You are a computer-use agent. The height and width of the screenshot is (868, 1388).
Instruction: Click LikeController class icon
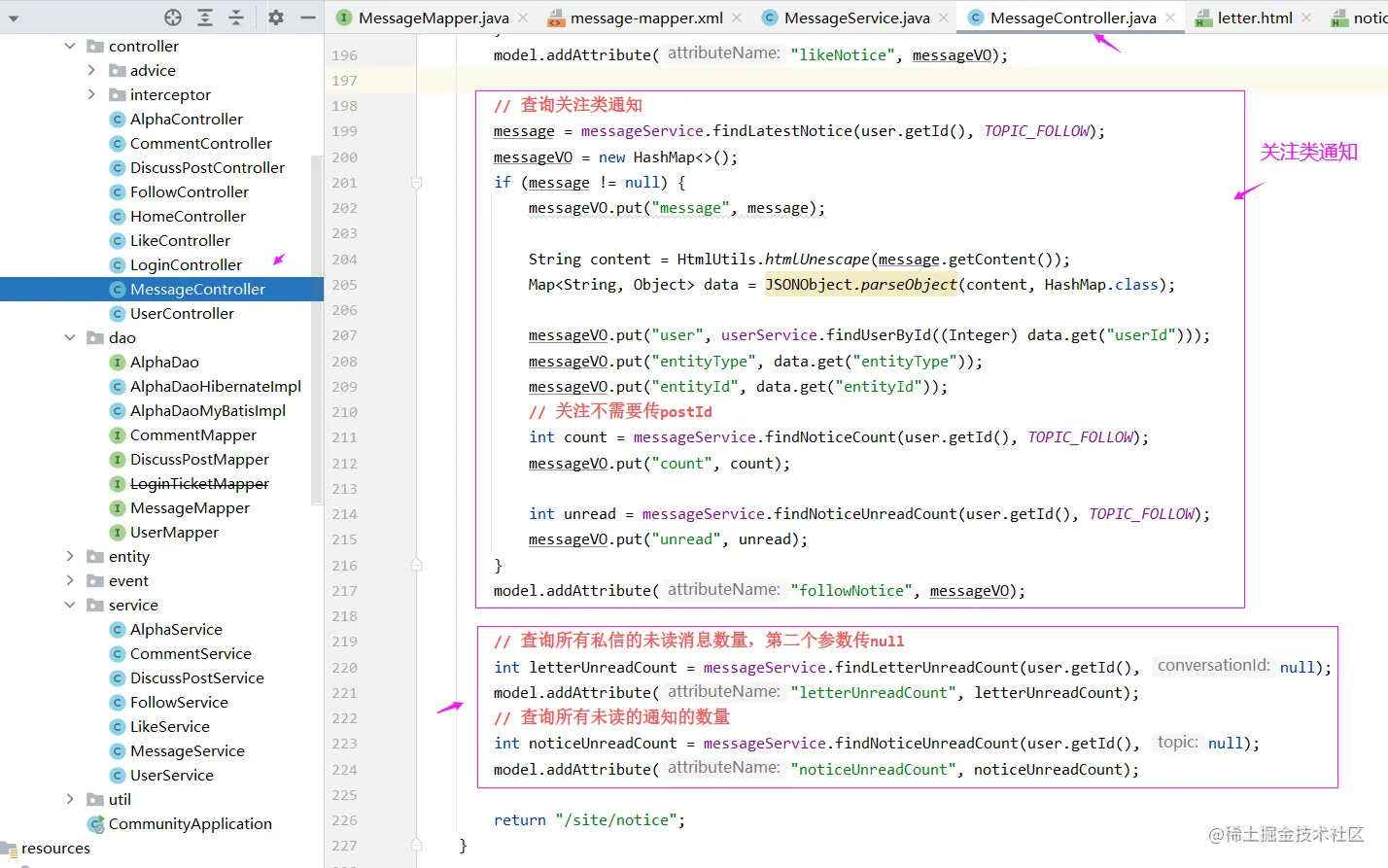[x=118, y=240]
